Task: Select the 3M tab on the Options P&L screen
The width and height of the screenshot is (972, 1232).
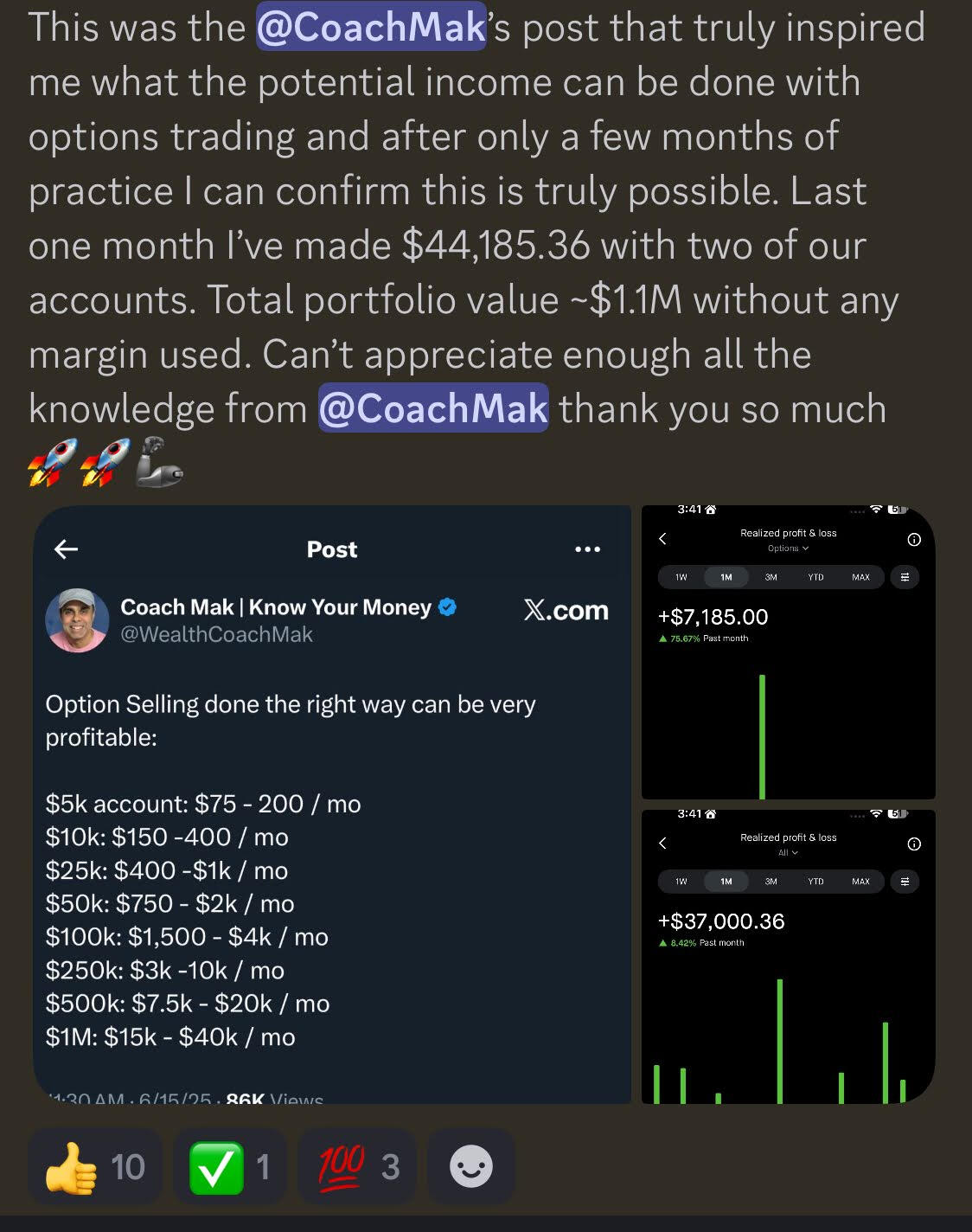Action: [x=771, y=577]
